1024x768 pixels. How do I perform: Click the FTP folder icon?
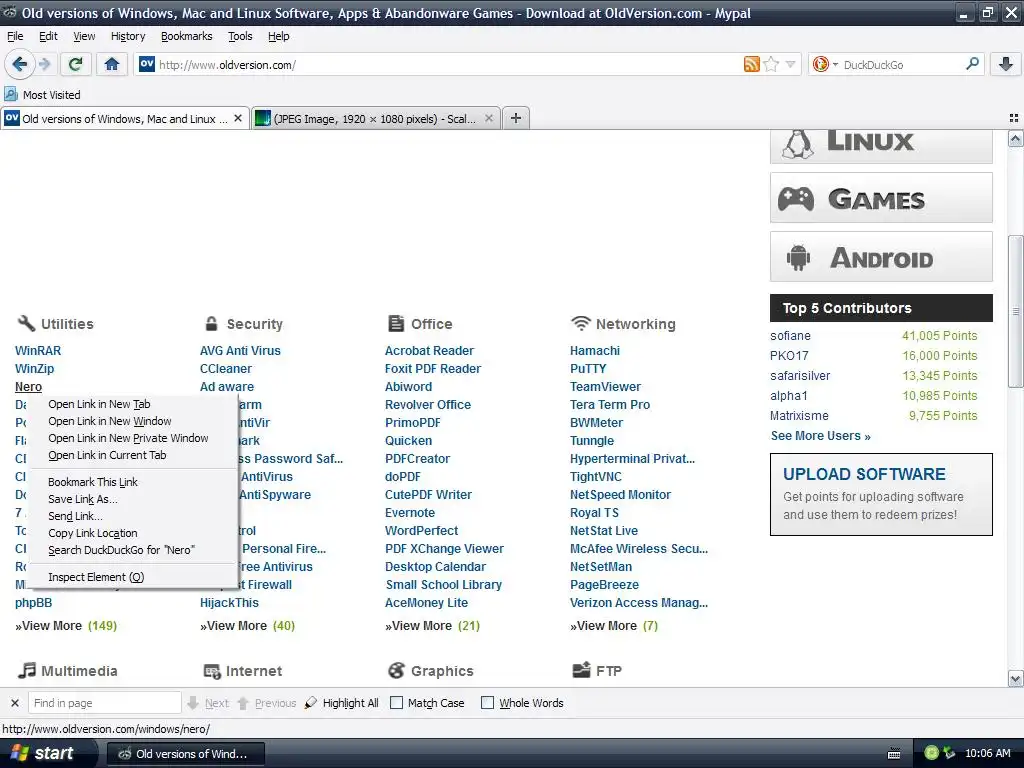(x=581, y=670)
